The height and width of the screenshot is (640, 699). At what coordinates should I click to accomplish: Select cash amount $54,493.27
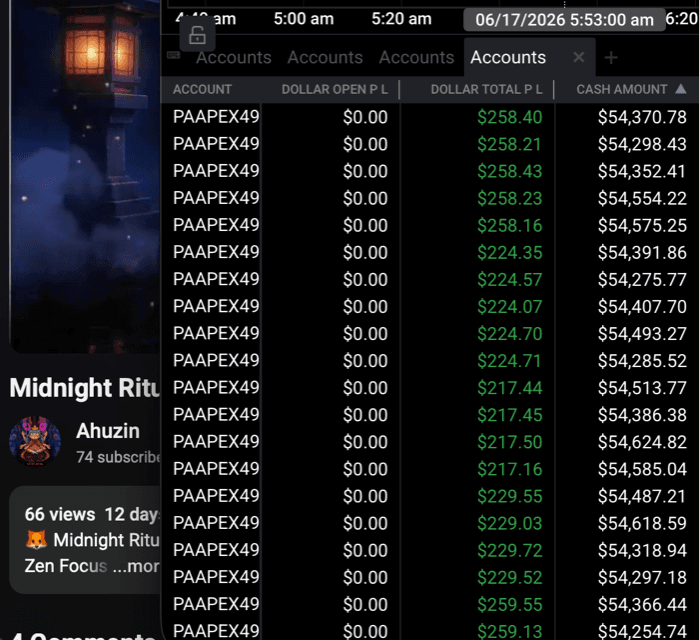(642, 334)
